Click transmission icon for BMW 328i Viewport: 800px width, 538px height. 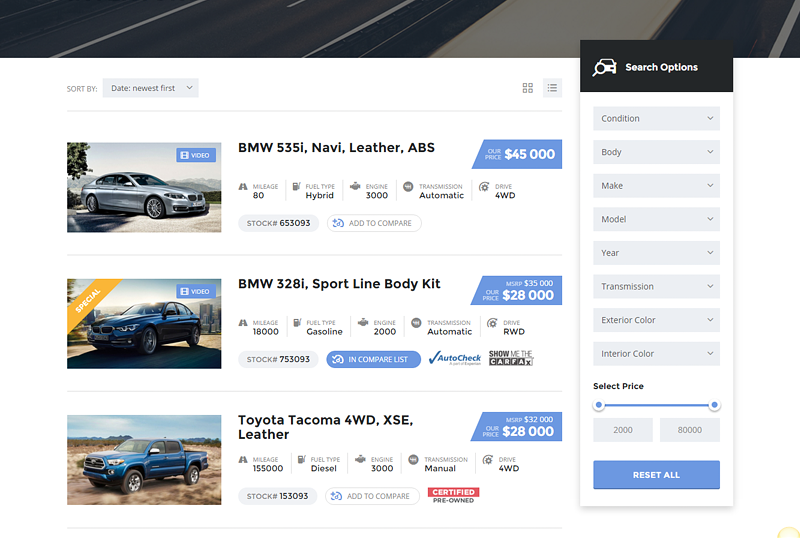pyautogui.click(x=416, y=323)
